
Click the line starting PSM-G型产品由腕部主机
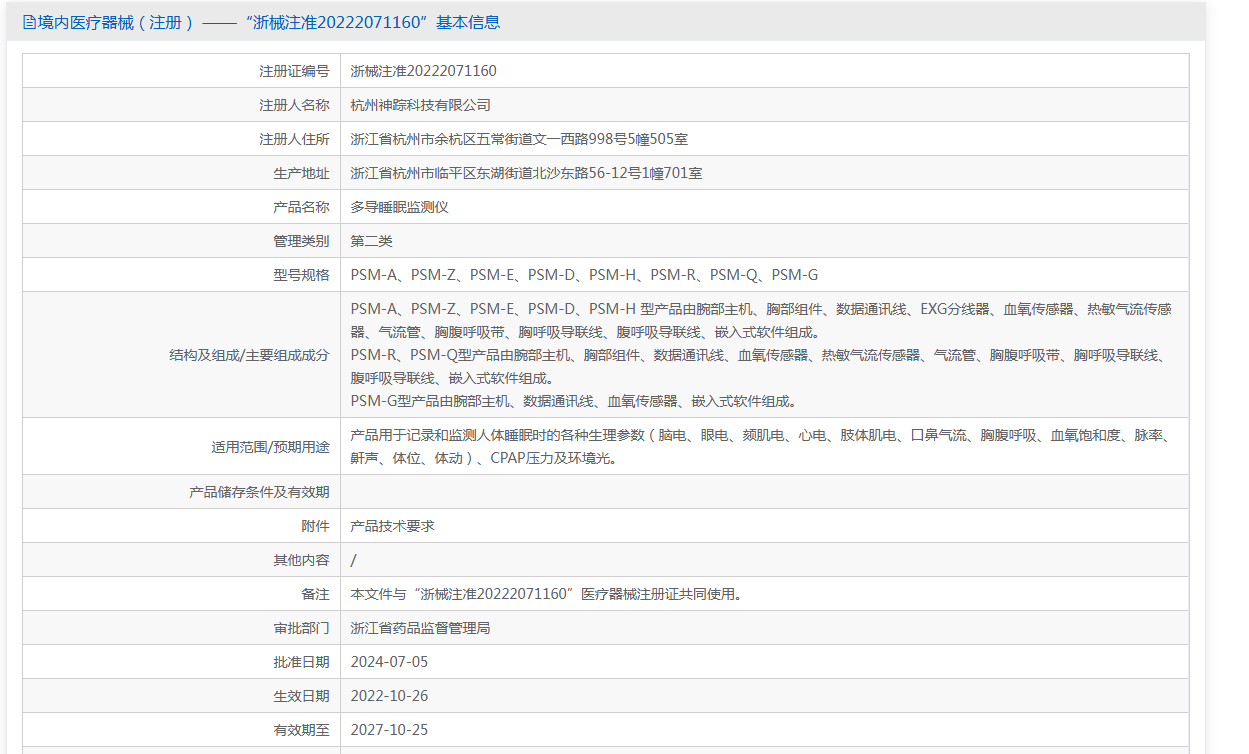[575, 401]
